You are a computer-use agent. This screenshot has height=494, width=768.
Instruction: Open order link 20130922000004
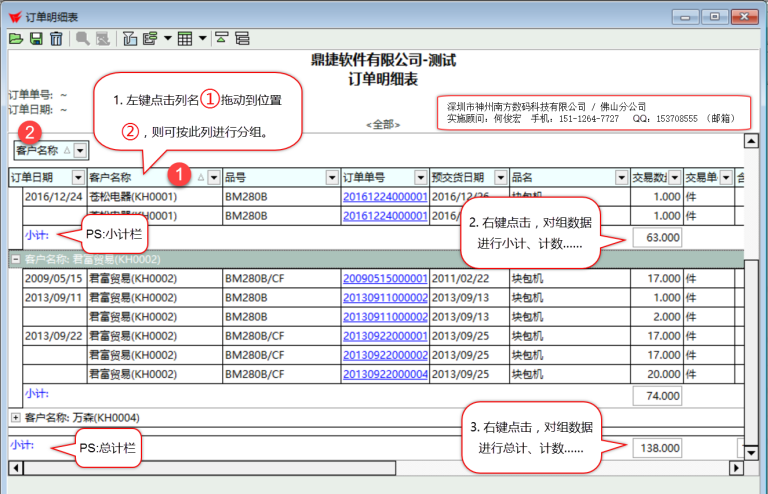[x=385, y=374]
